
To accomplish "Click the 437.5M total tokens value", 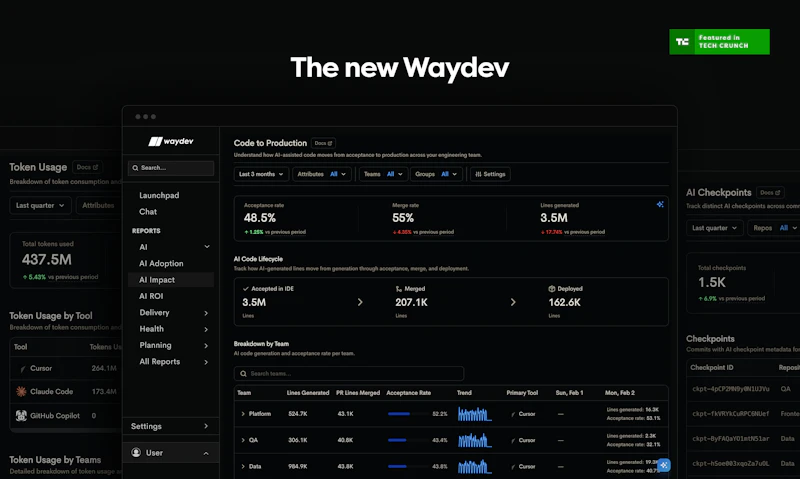I will 46,260.
